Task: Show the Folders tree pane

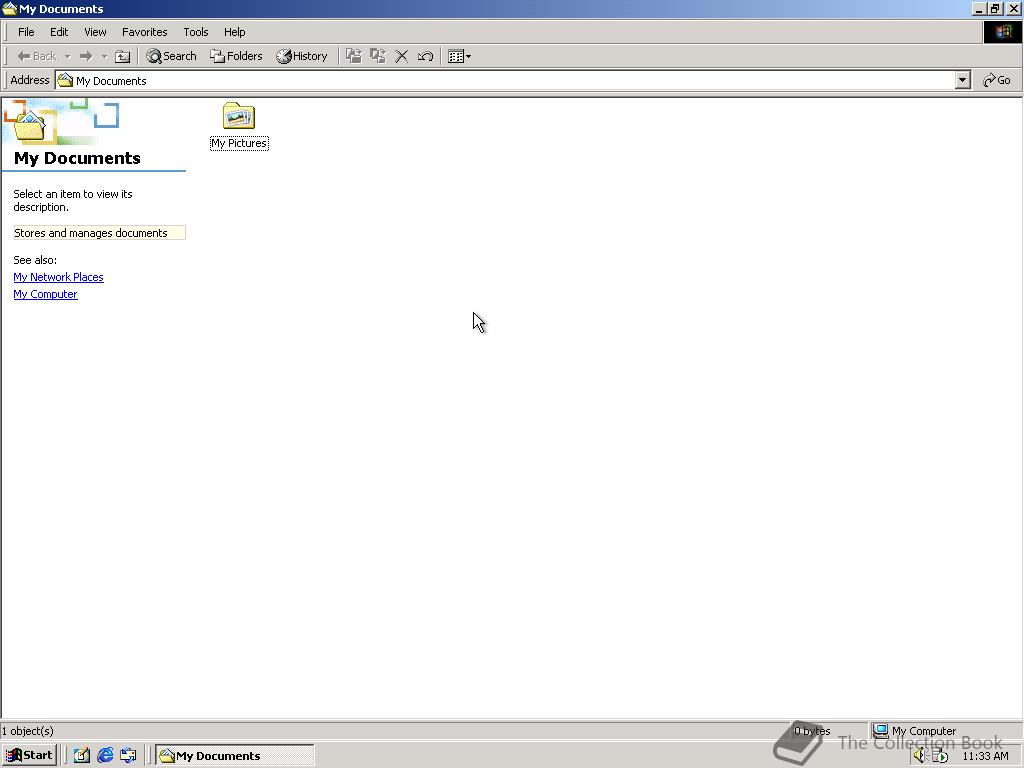Action: coord(236,56)
